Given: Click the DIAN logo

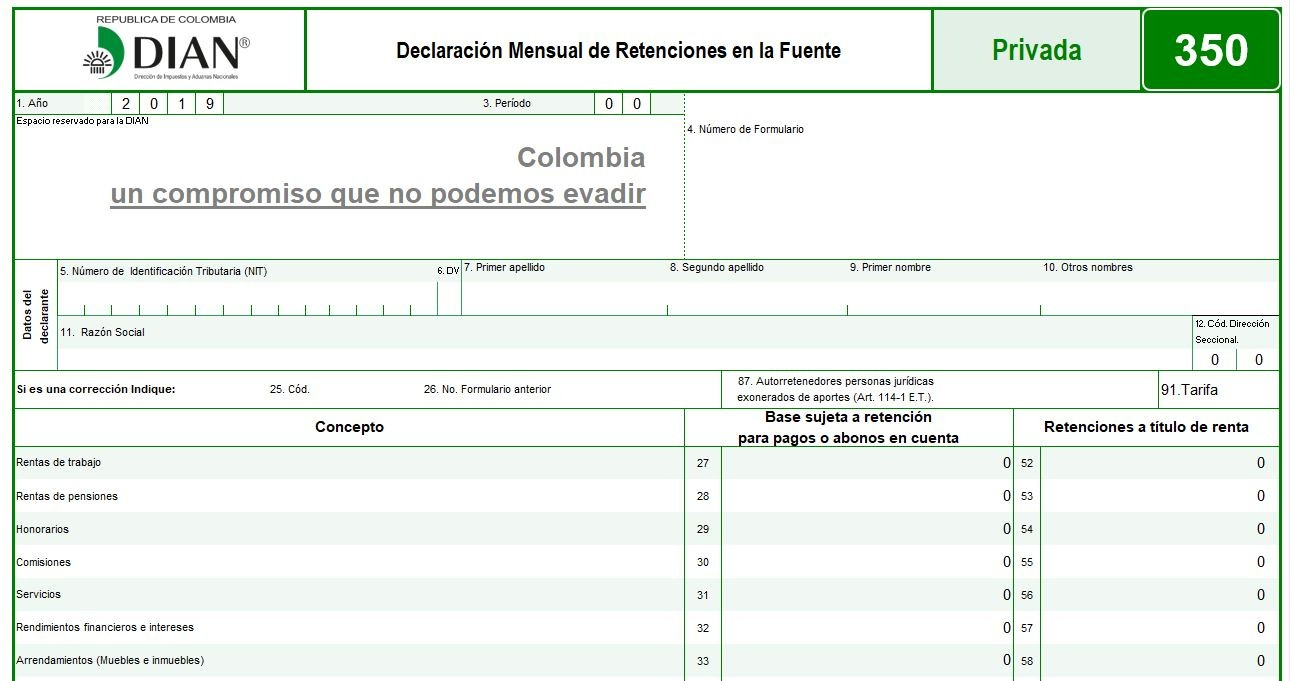Looking at the screenshot, I should [166, 52].
